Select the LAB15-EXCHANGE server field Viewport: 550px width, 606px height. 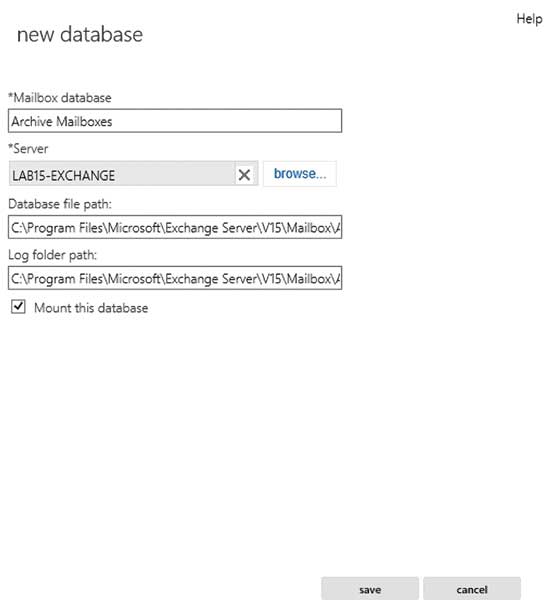tap(122, 175)
